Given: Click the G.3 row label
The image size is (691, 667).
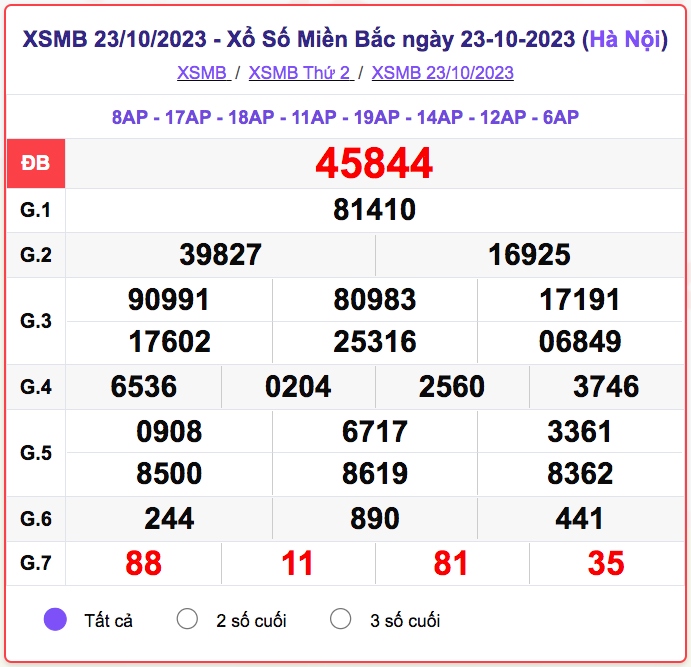Looking at the screenshot, I should pyautogui.click(x=36, y=321).
